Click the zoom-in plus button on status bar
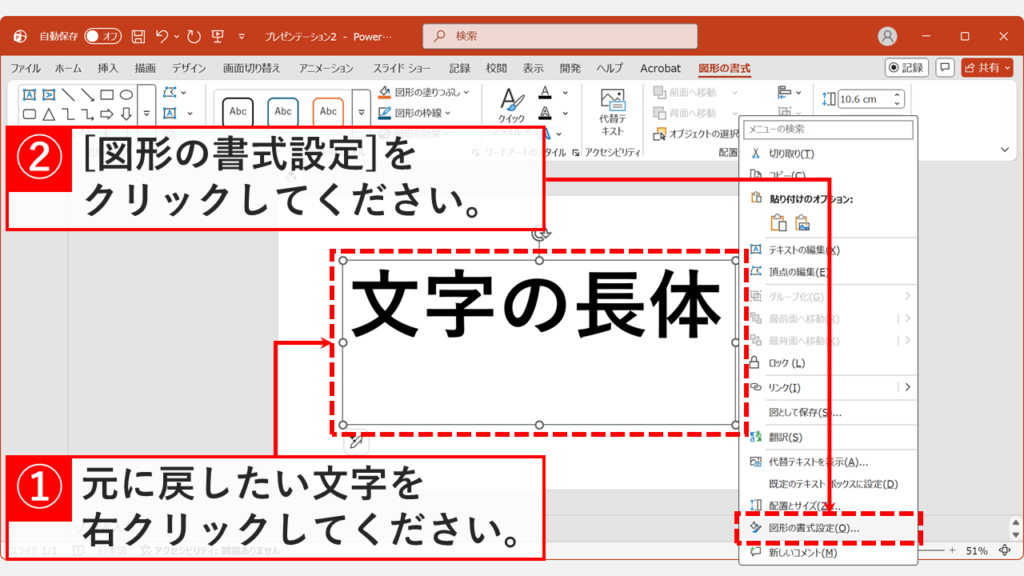The image size is (1024, 576). (952, 550)
